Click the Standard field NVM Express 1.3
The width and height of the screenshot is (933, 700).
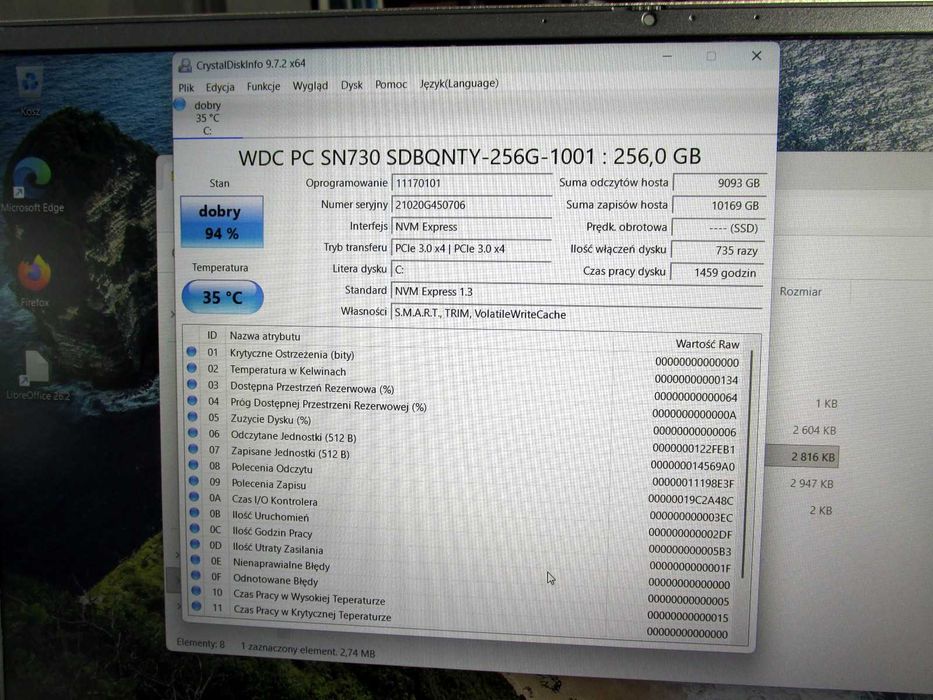tap(577, 292)
